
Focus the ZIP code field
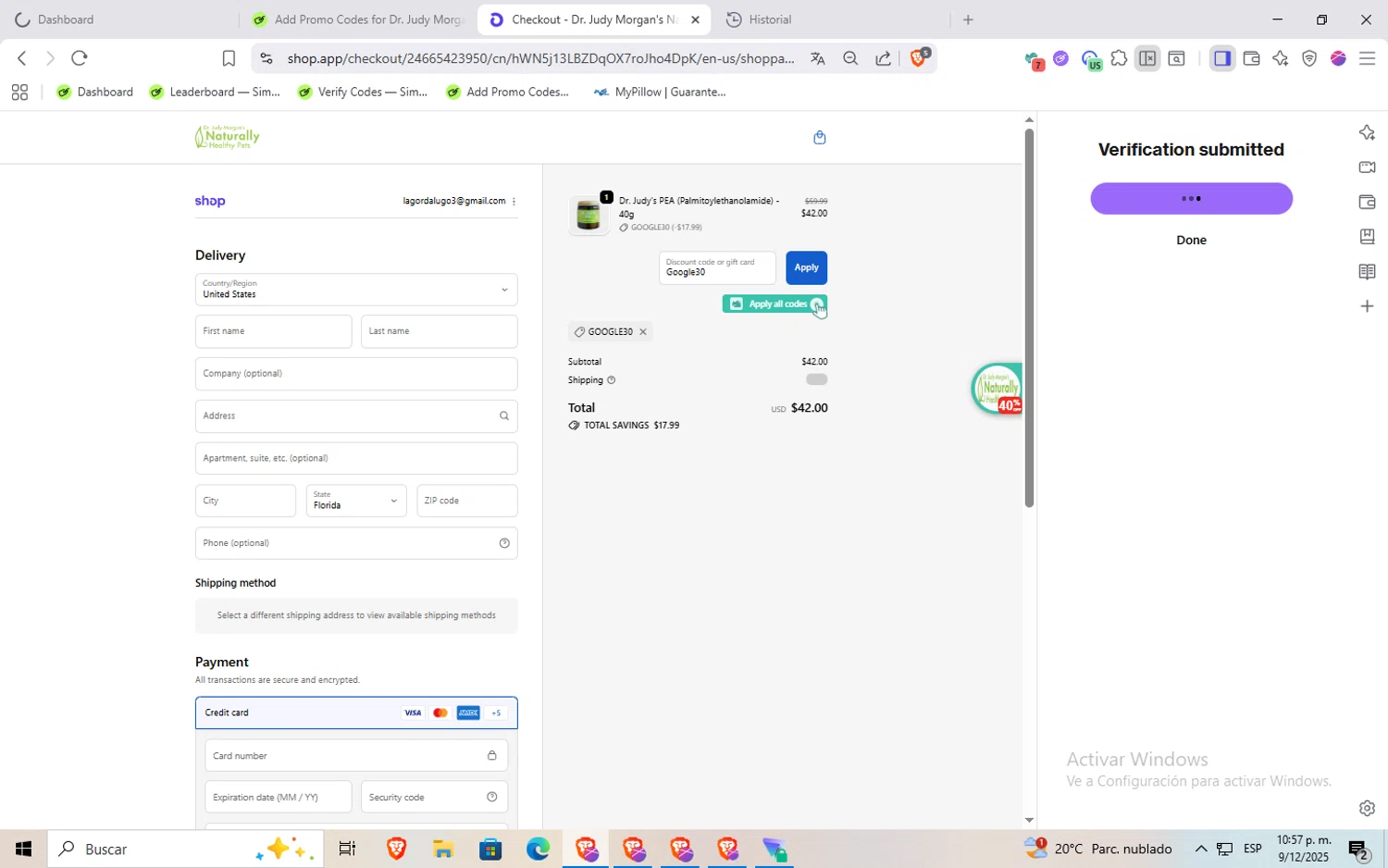(x=466, y=501)
